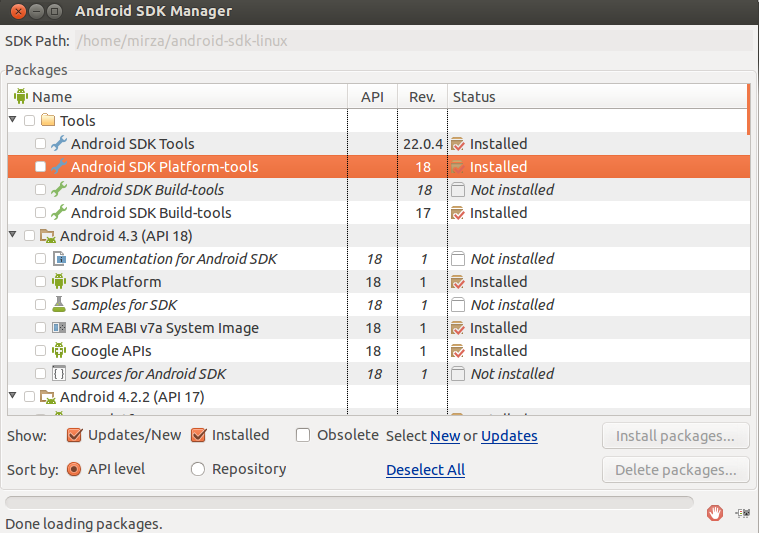
Task: Check the Tools group checkbox
Action: [30, 120]
